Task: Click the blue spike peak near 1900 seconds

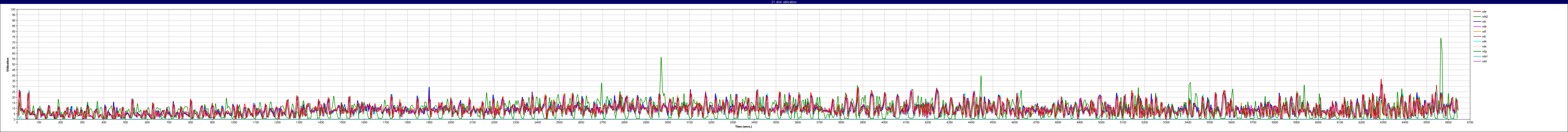Action: coord(429,87)
